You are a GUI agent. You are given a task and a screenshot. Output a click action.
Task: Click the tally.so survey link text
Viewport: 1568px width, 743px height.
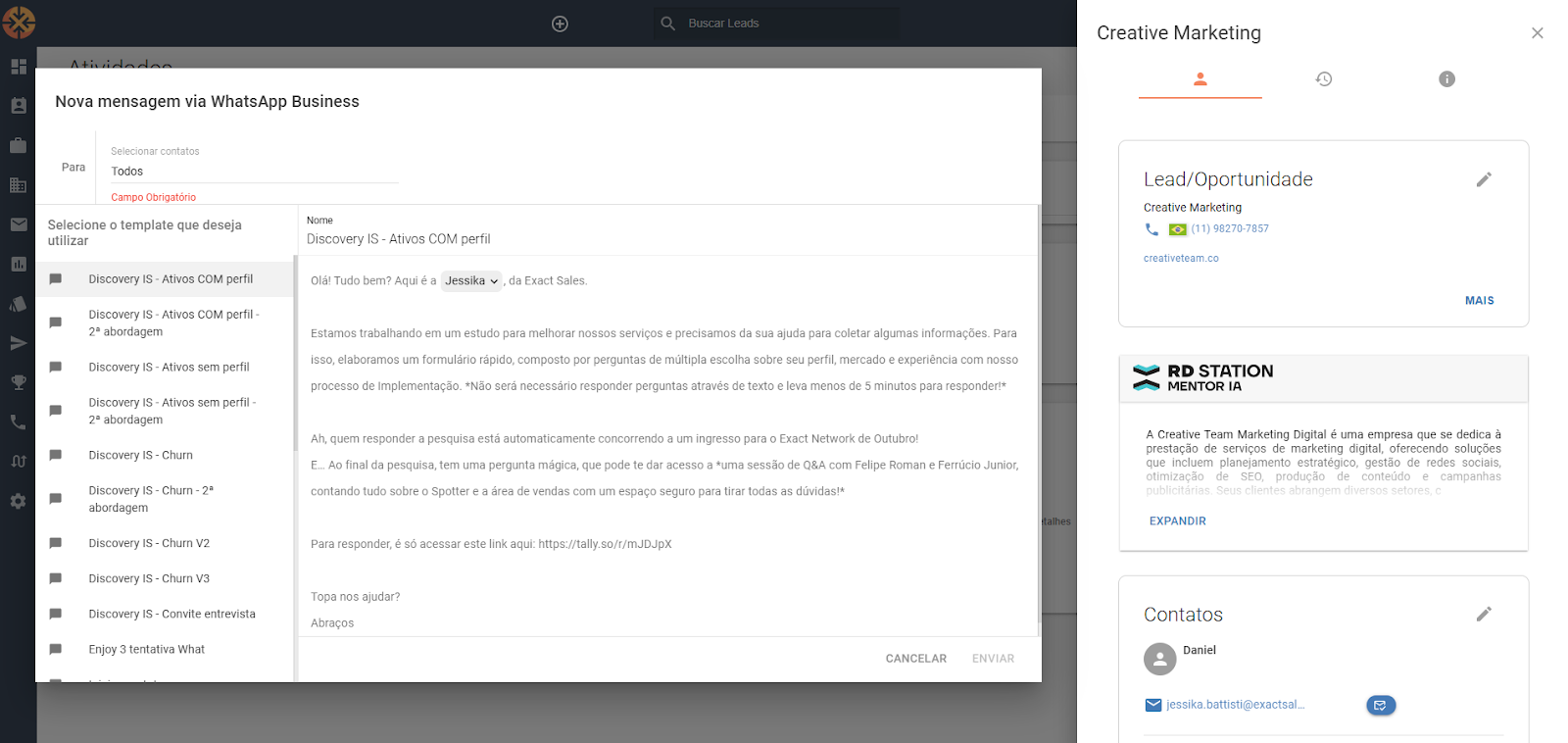click(x=605, y=544)
